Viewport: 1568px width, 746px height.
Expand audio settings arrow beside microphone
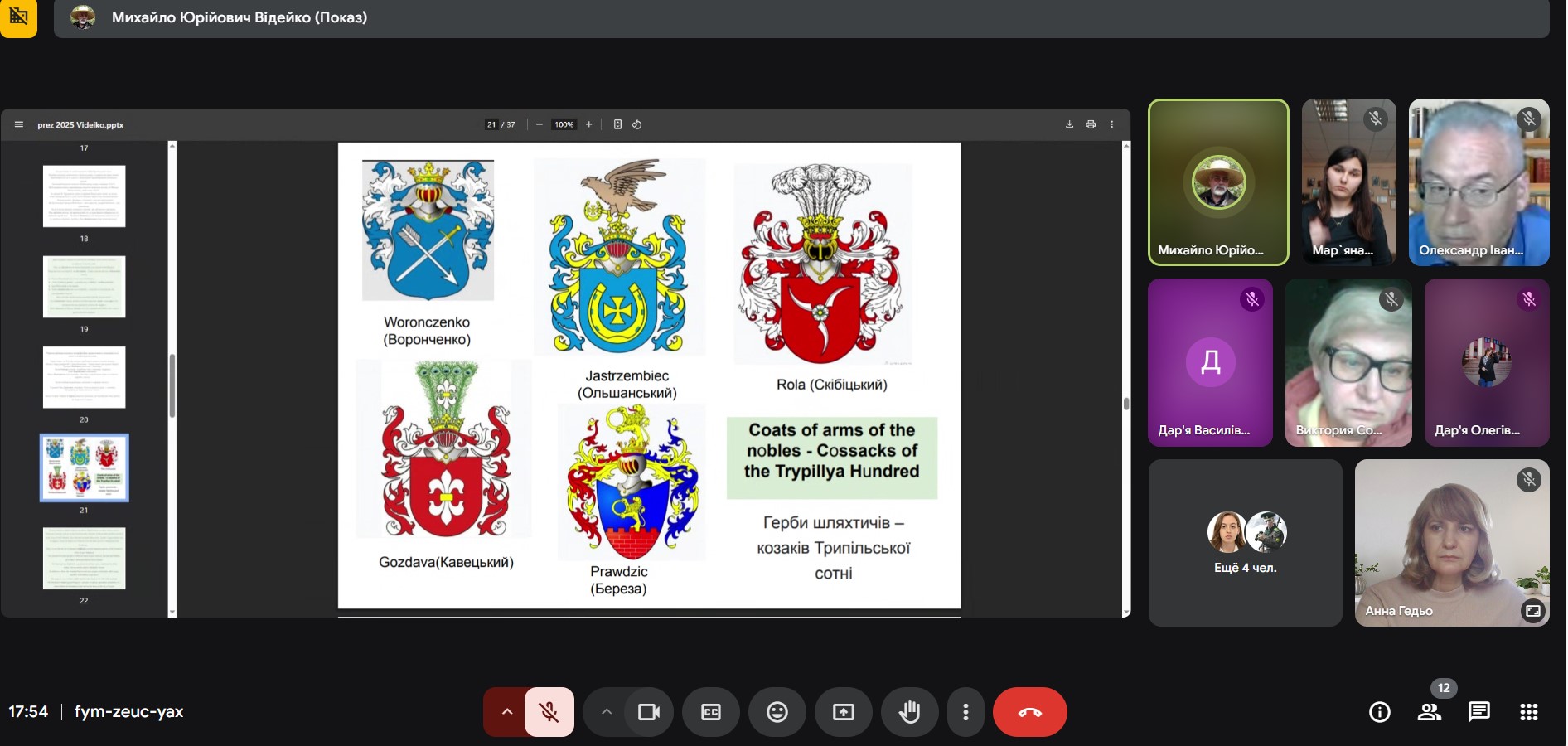506,712
